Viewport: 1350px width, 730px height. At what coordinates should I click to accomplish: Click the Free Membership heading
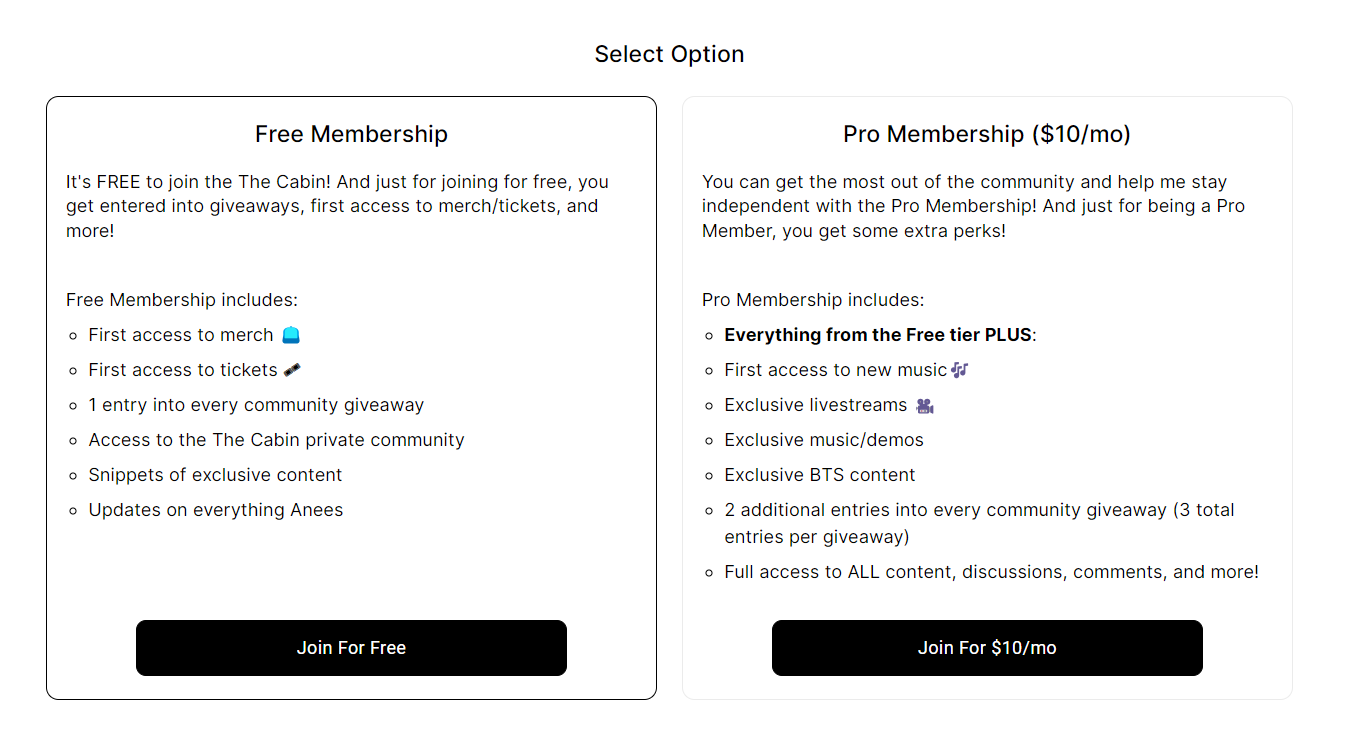(351, 134)
